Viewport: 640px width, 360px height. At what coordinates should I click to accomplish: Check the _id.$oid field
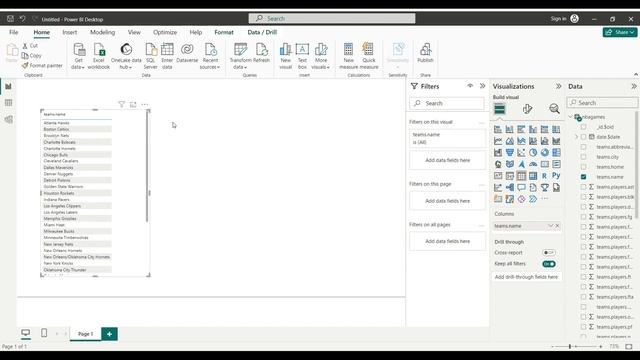[x=583, y=127]
